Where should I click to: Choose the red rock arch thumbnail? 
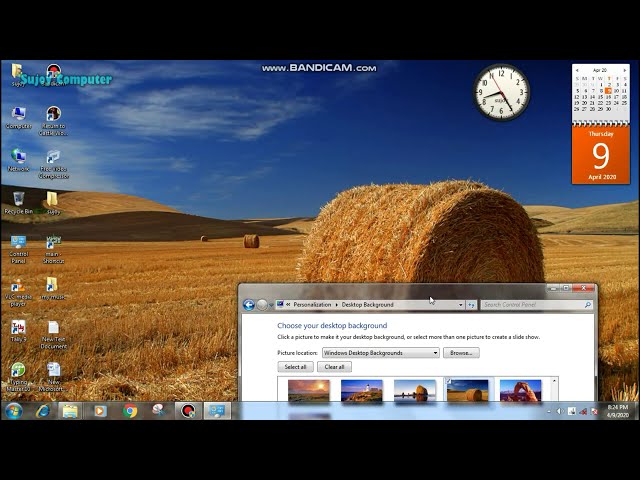point(521,390)
